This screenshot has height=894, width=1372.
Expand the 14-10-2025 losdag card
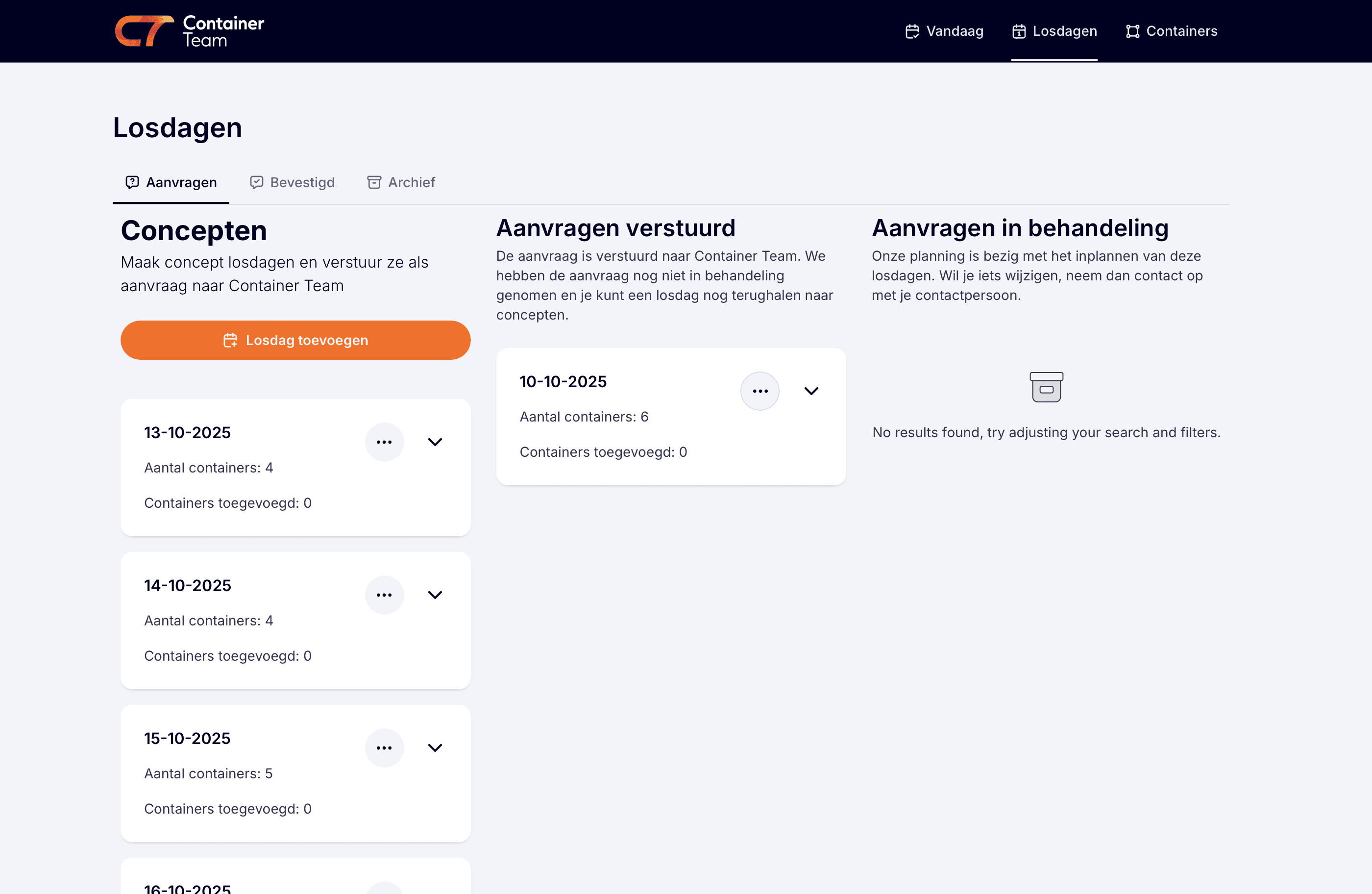[x=435, y=595]
